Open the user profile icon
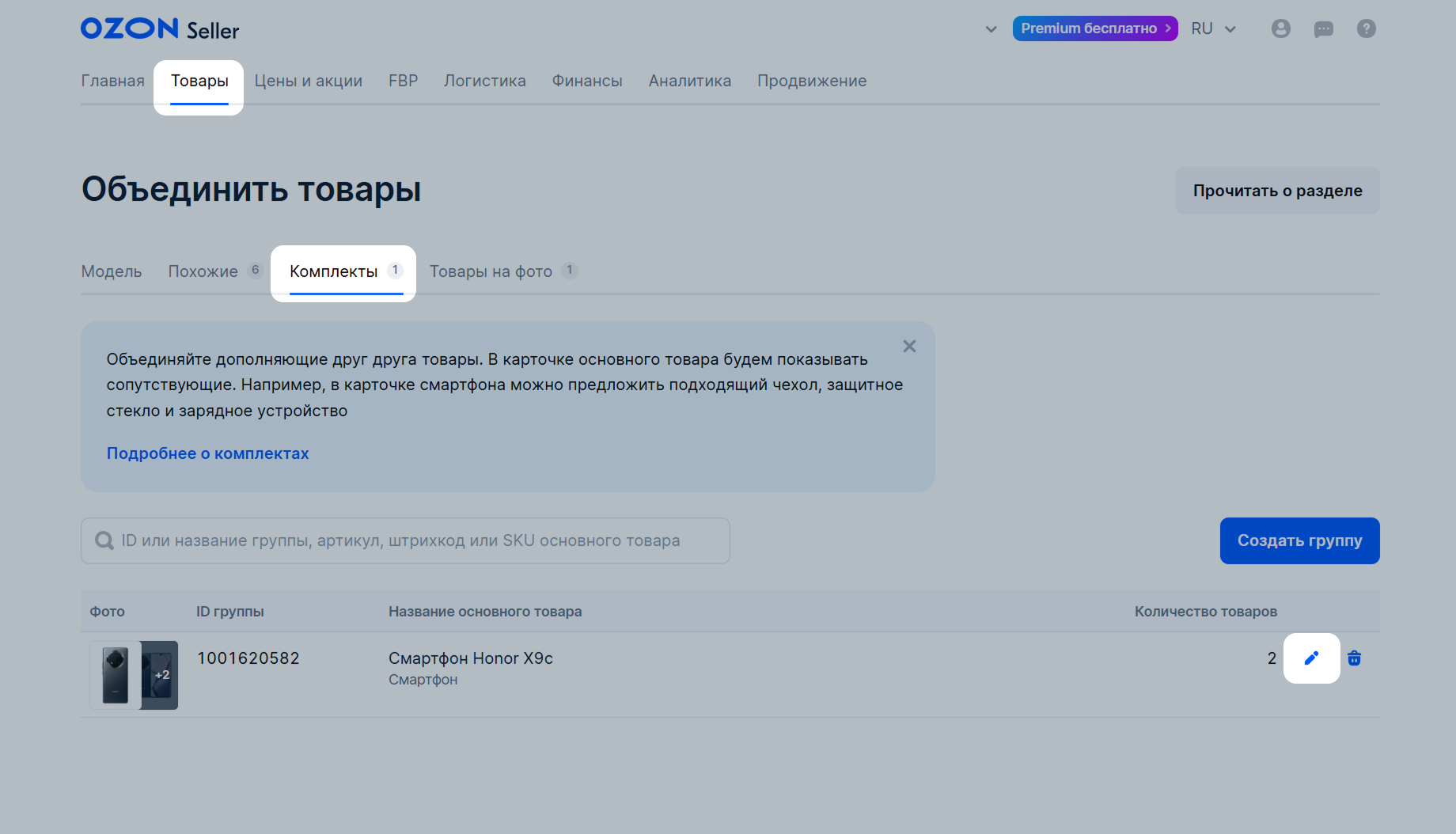 click(1281, 28)
